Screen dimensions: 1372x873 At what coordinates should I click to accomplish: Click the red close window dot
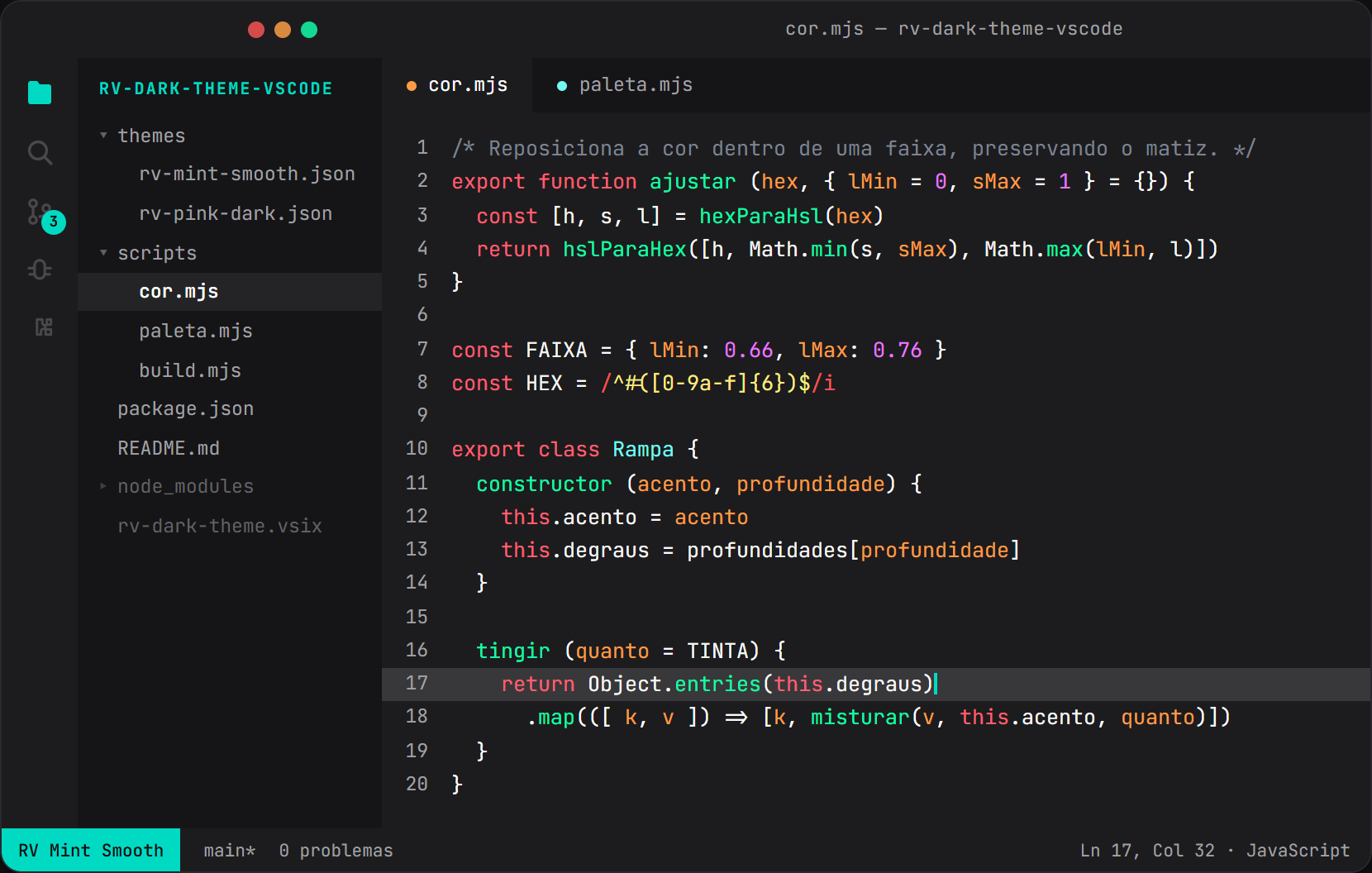256,30
